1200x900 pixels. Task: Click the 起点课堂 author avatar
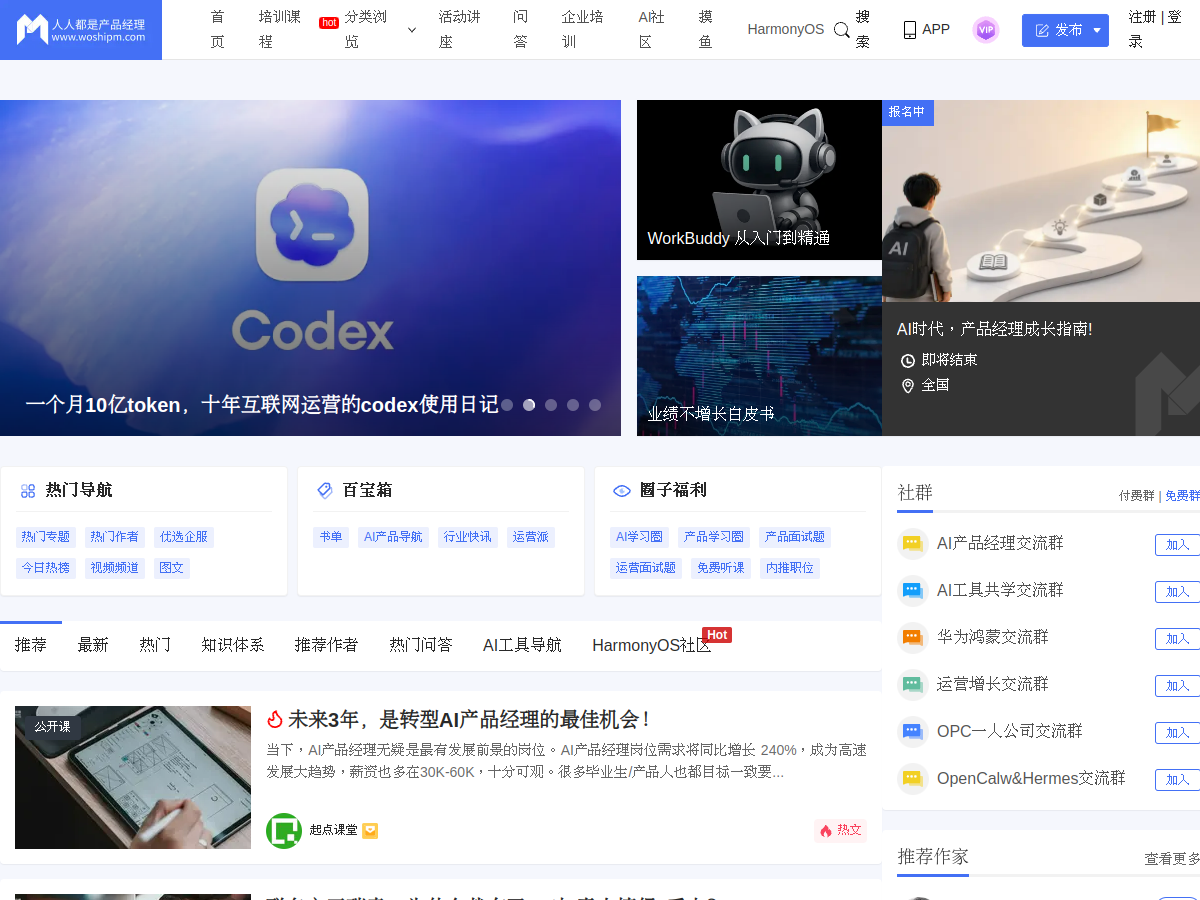tap(284, 830)
